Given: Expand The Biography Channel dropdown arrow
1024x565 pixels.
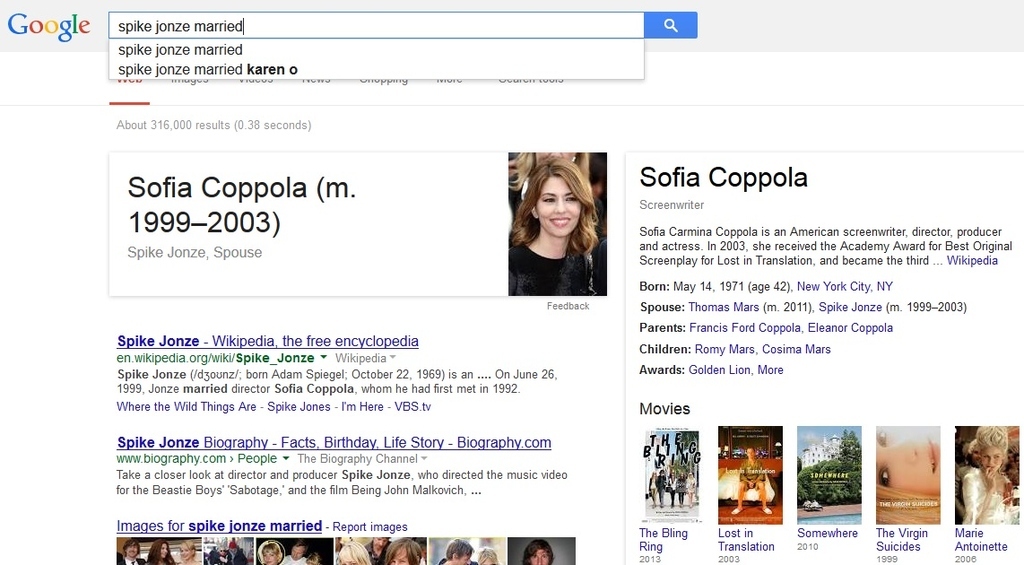Looking at the screenshot, I should coord(424,459).
